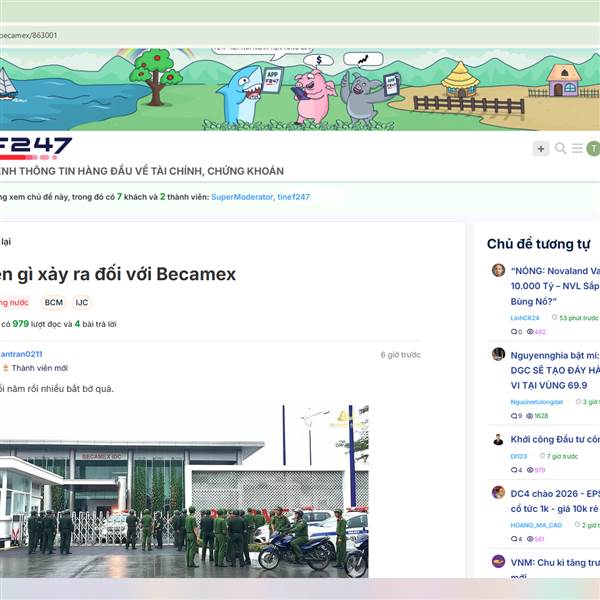600x600 pixels.
Task: Click the Novaland topic author avatar
Action: tap(498, 270)
